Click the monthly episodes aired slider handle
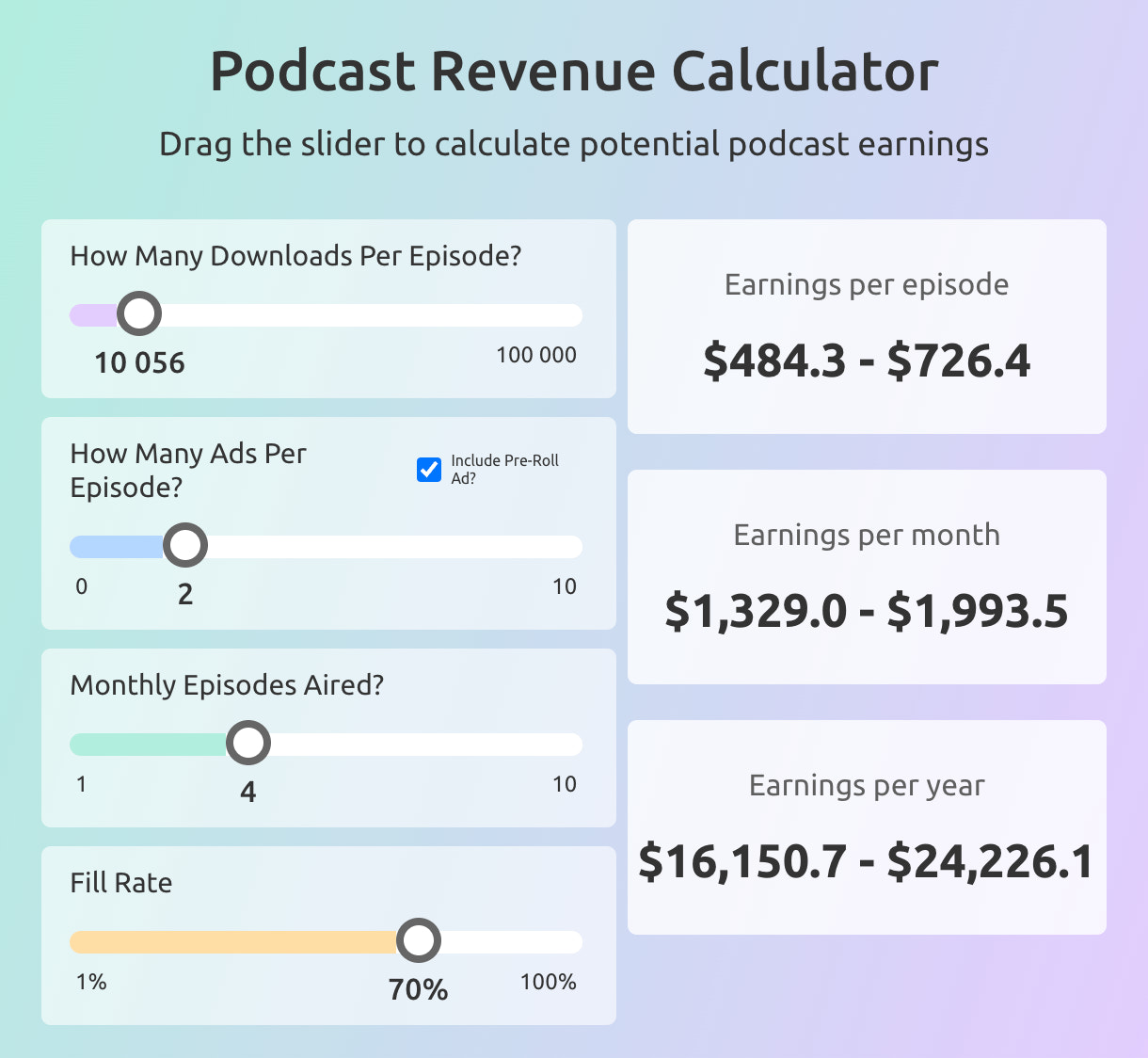This screenshot has width=1148, height=1058. click(248, 743)
